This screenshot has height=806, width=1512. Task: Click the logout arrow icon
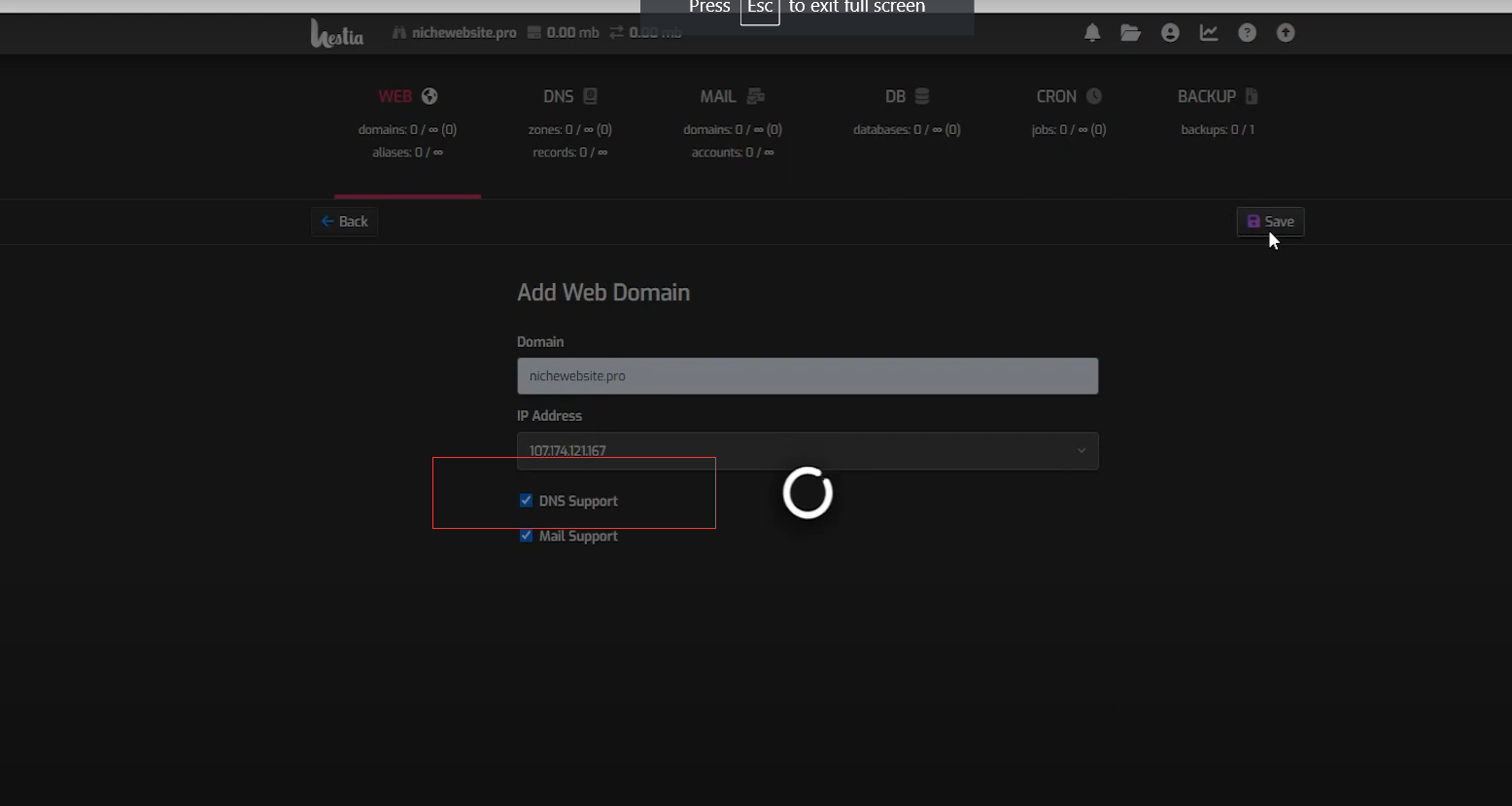coord(1286,33)
